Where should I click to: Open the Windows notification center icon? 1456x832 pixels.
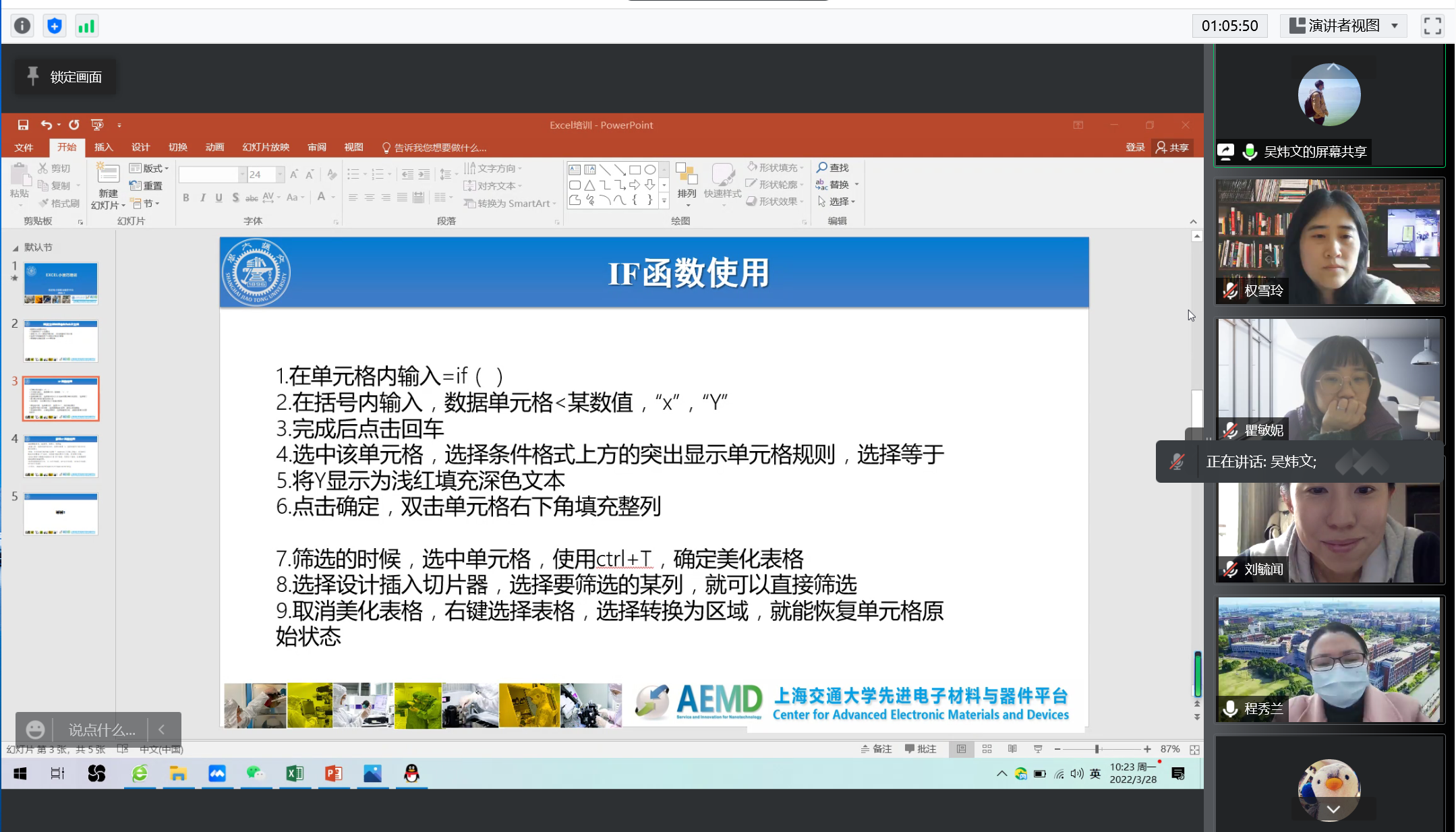pyautogui.click(x=1178, y=774)
